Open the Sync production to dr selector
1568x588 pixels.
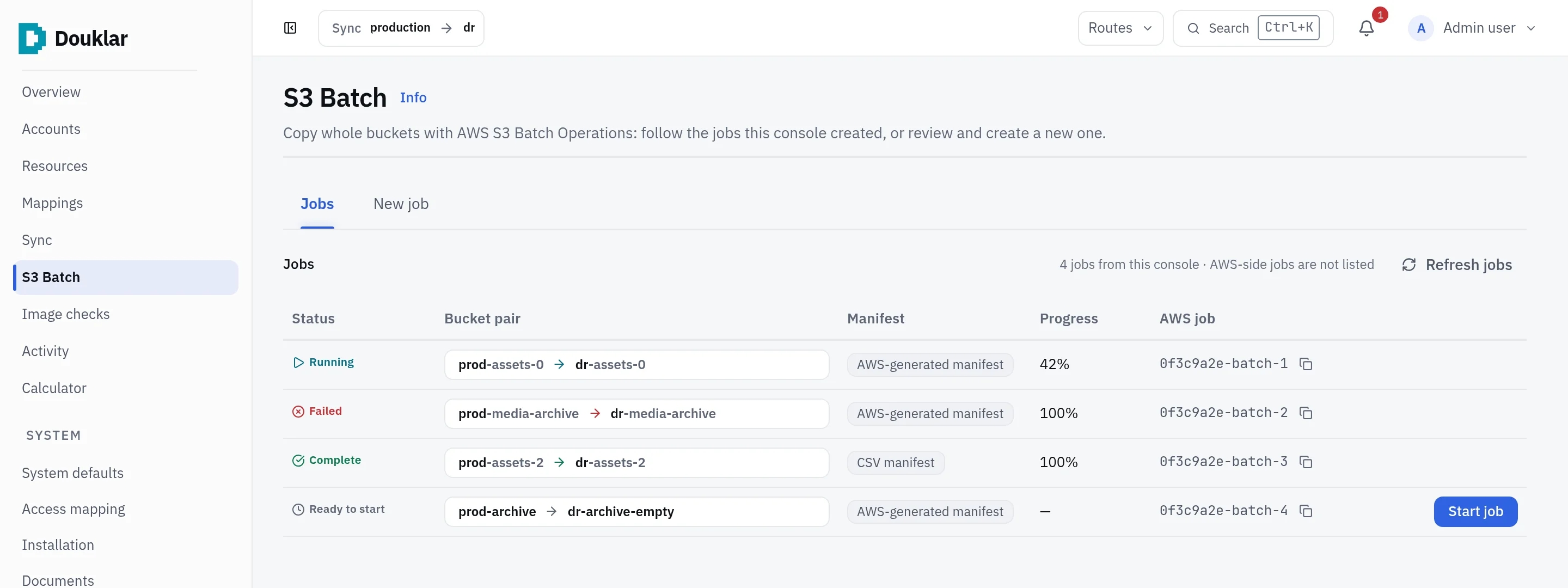(x=401, y=28)
